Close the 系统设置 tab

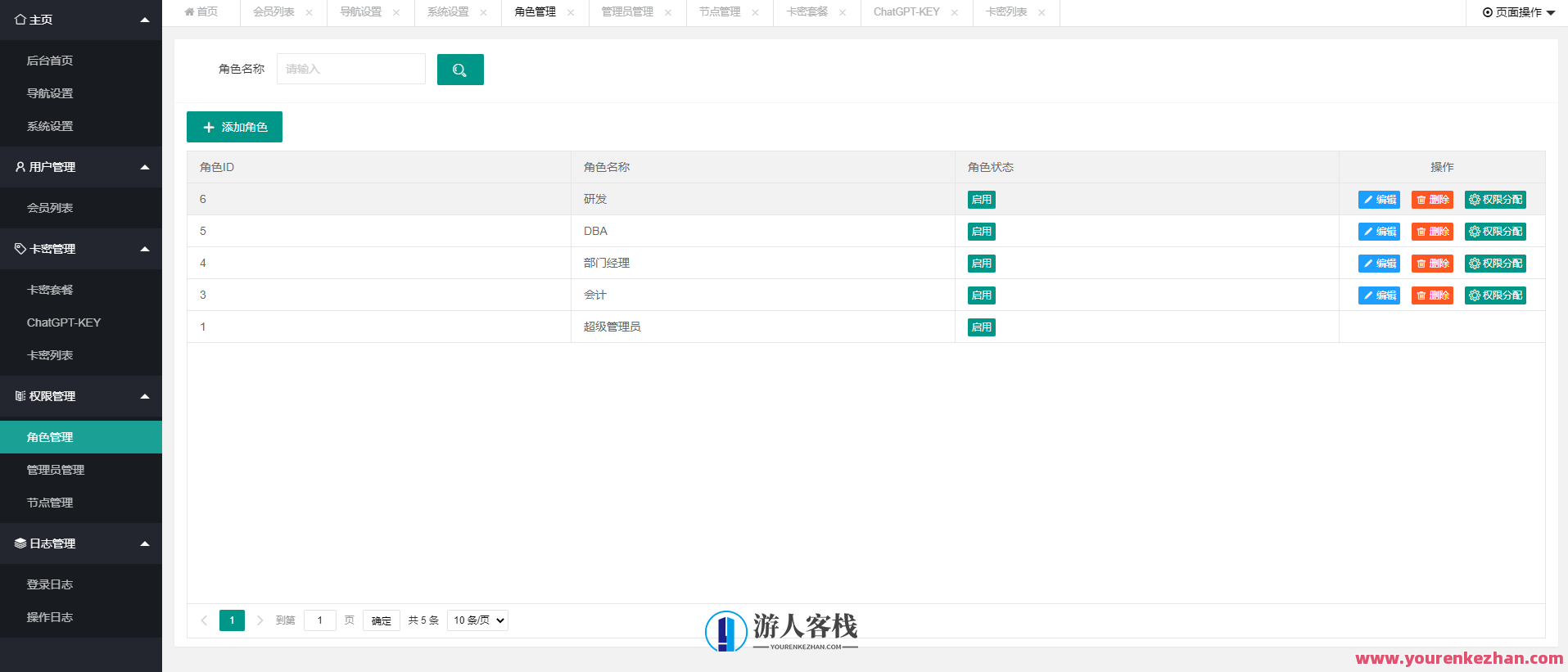pyautogui.click(x=483, y=12)
